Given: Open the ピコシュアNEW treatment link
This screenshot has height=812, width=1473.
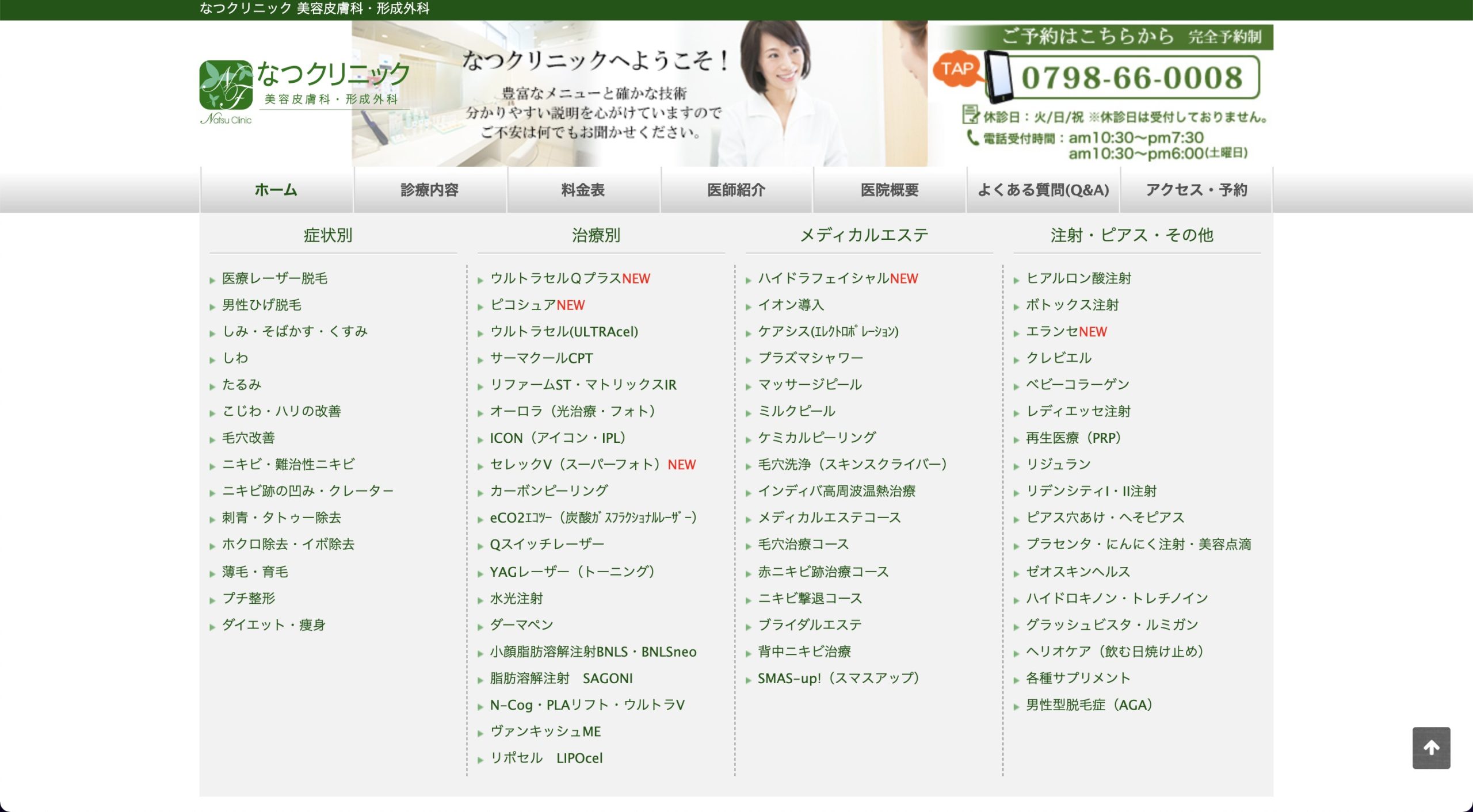Looking at the screenshot, I should pyautogui.click(x=537, y=305).
